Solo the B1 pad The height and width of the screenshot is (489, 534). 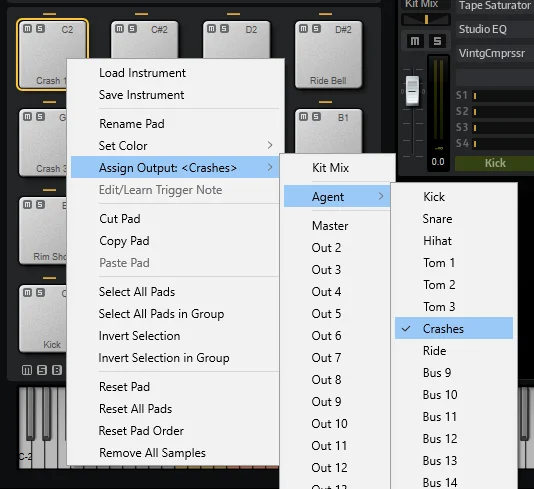point(316,117)
